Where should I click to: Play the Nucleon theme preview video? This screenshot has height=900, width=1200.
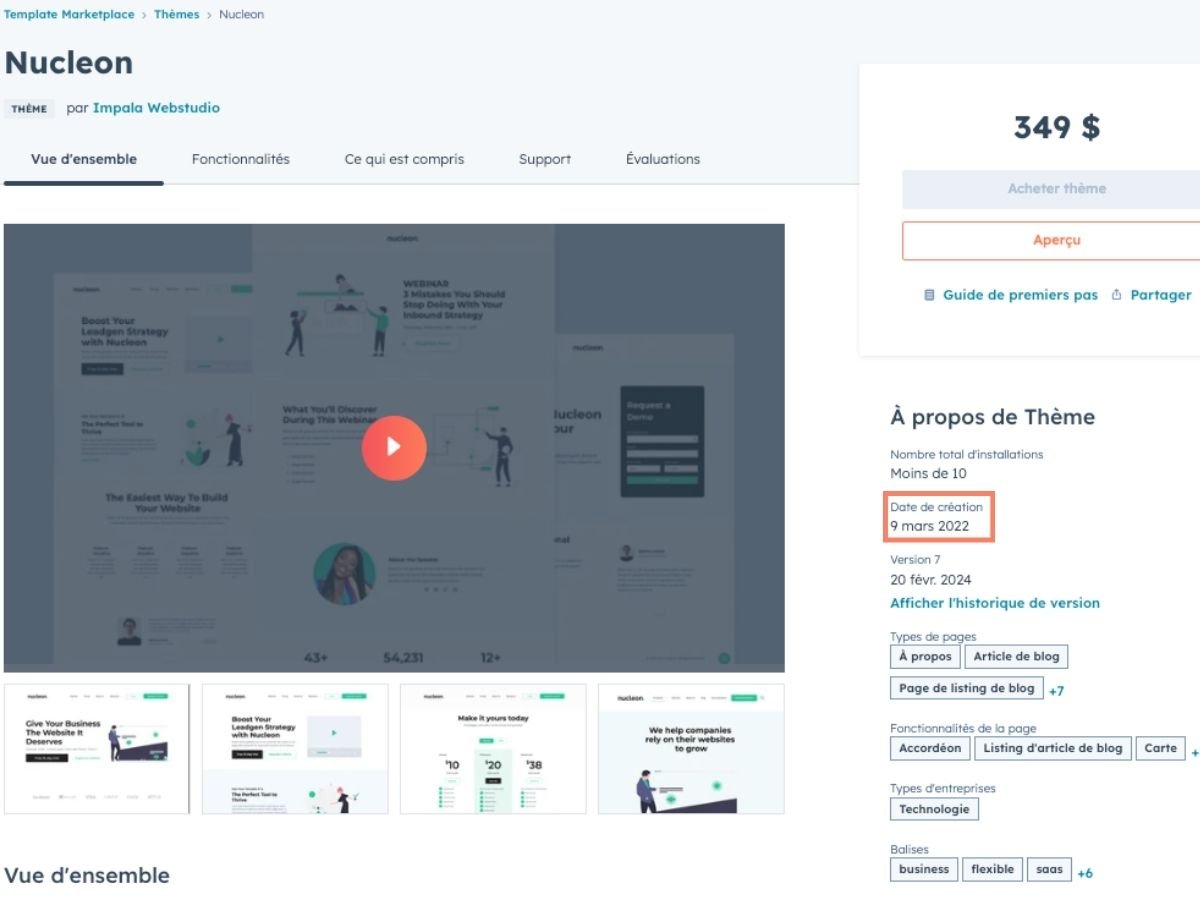pyautogui.click(x=394, y=447)
